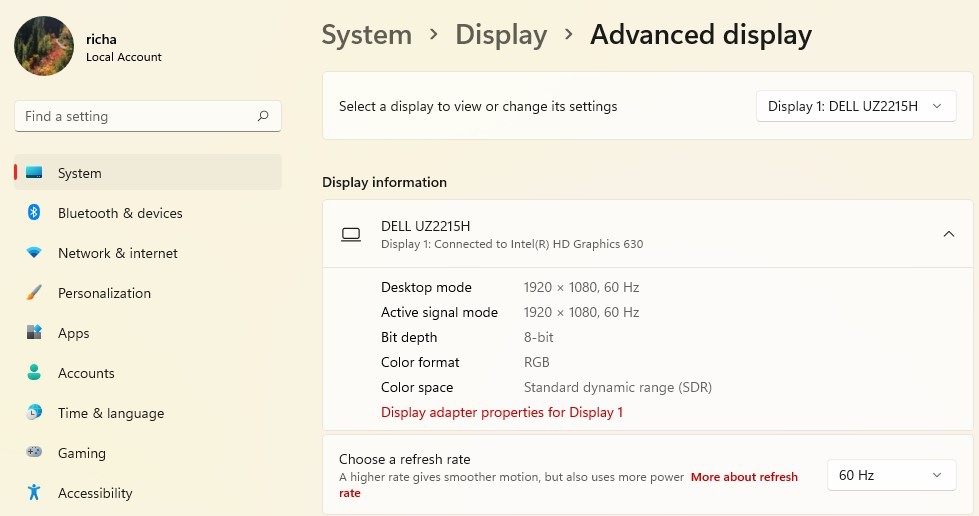
Task: Click Display in the breadcrumb
Action: tap(501, 34)
